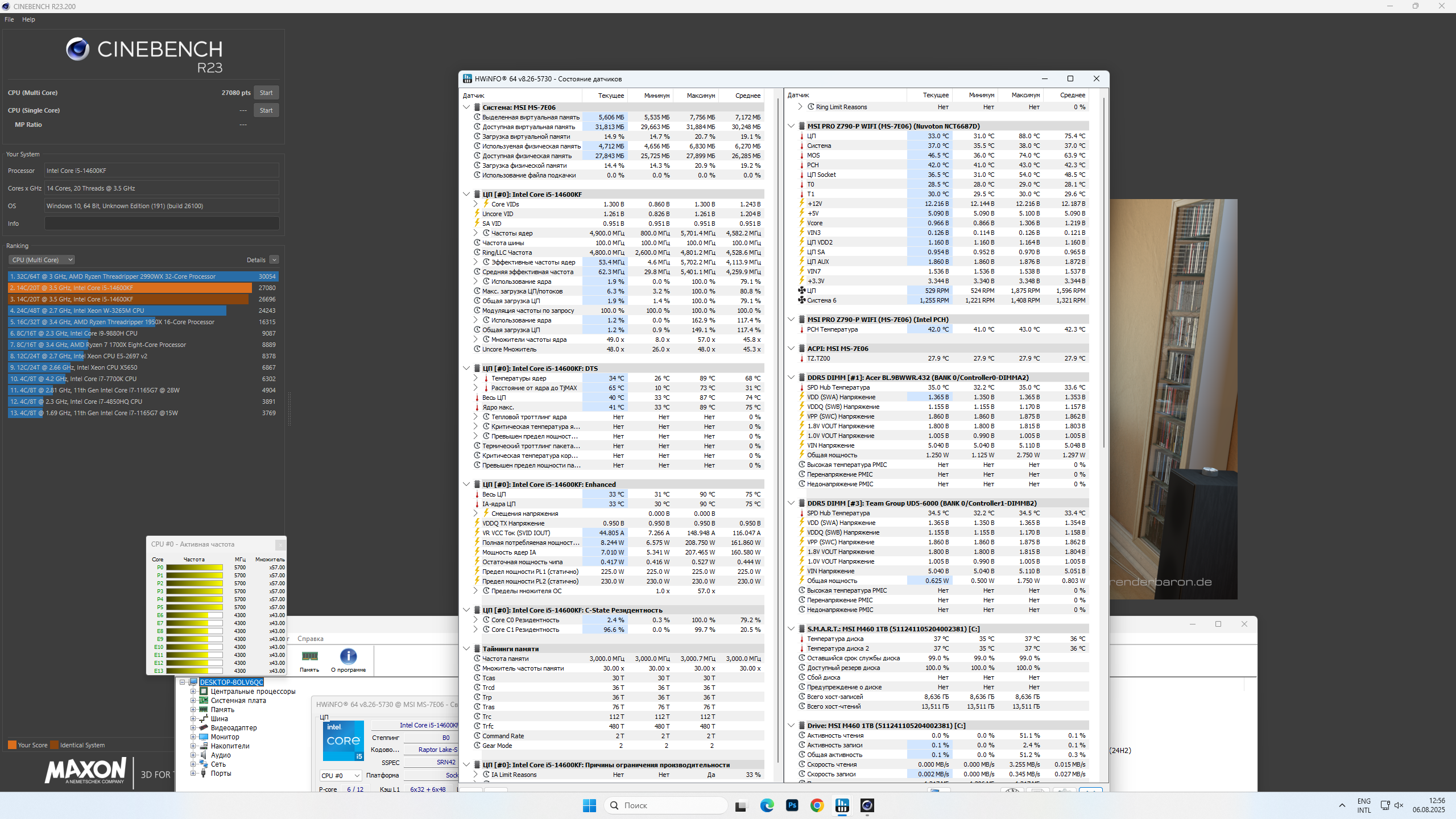Open the Help menu in Cinebench
This screenshot has height=819, width=1456.
tap(28, 19)
